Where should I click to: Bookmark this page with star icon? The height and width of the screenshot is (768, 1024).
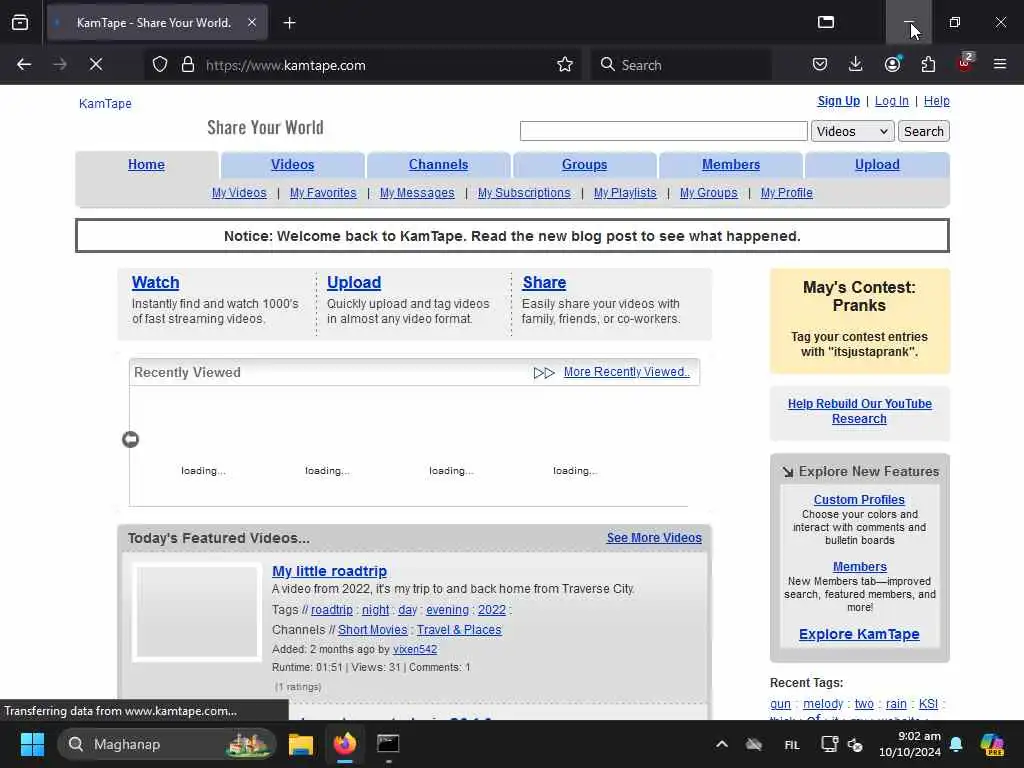(565, 65)
